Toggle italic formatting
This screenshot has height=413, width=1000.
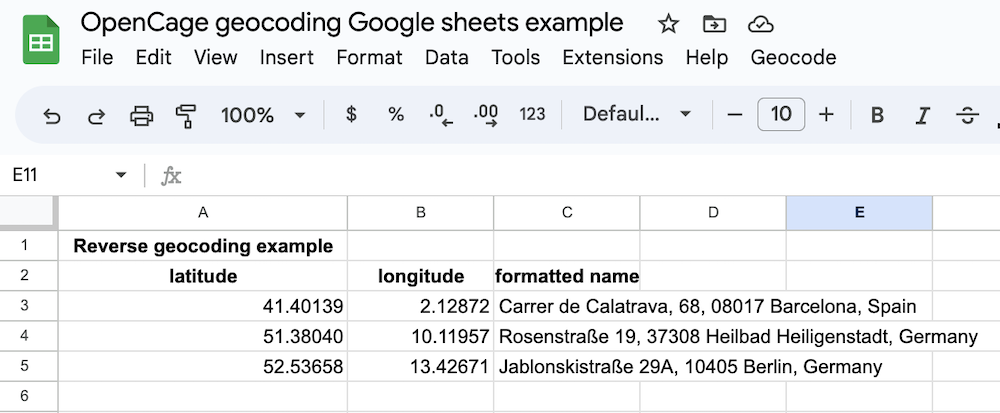(922, 115)
